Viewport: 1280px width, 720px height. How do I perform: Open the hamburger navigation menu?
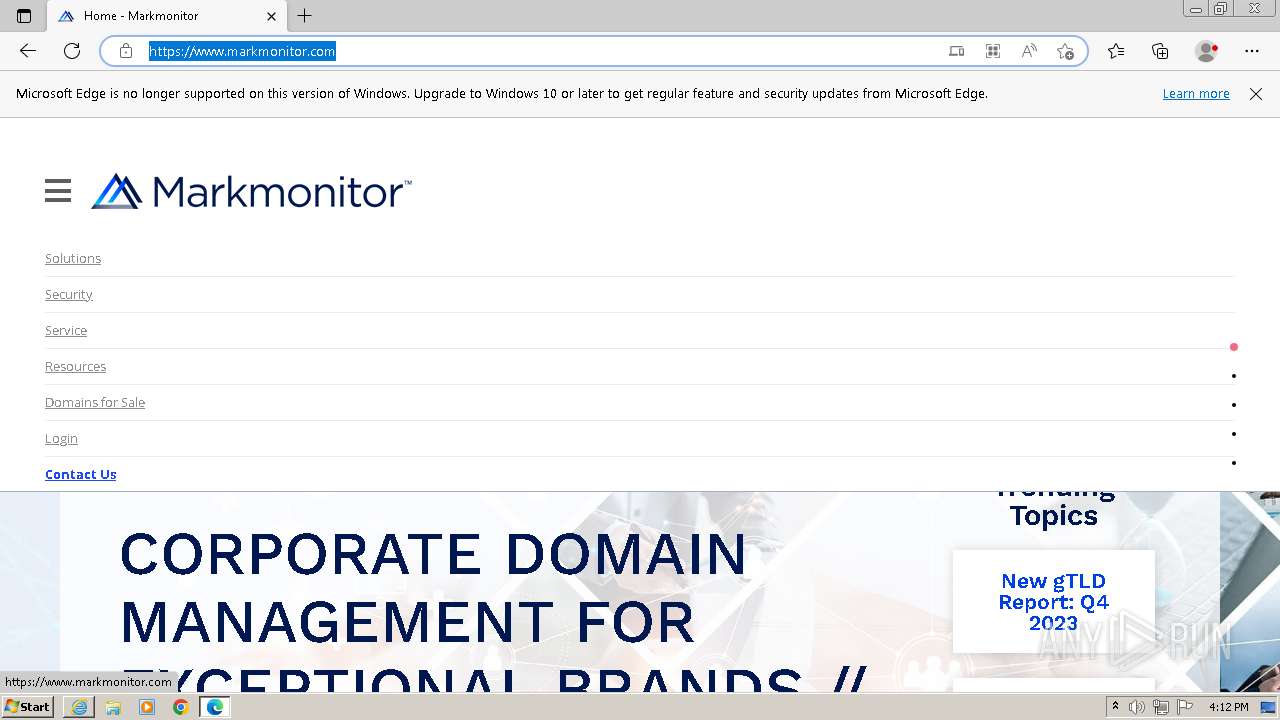[x=58, y=191]
